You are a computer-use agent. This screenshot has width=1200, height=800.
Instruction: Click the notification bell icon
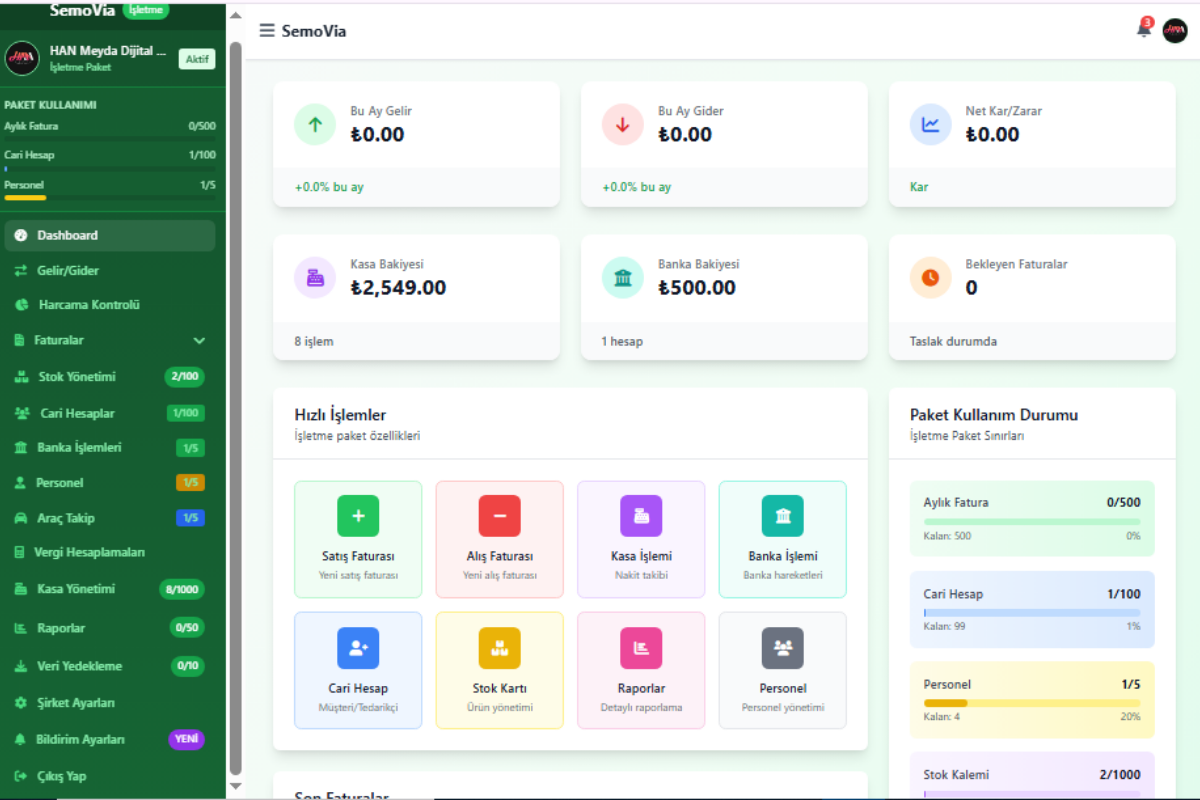tap(1143, 30)
